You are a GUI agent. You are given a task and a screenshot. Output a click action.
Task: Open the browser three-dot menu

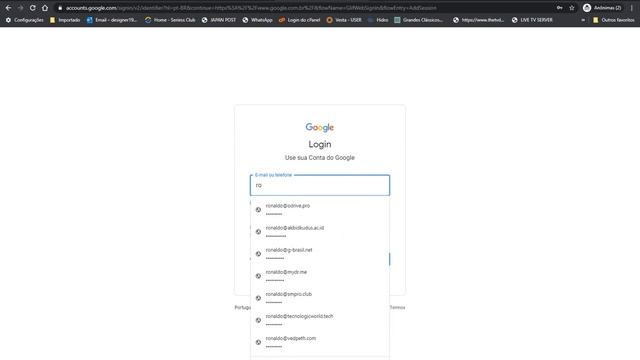(631, 8)
